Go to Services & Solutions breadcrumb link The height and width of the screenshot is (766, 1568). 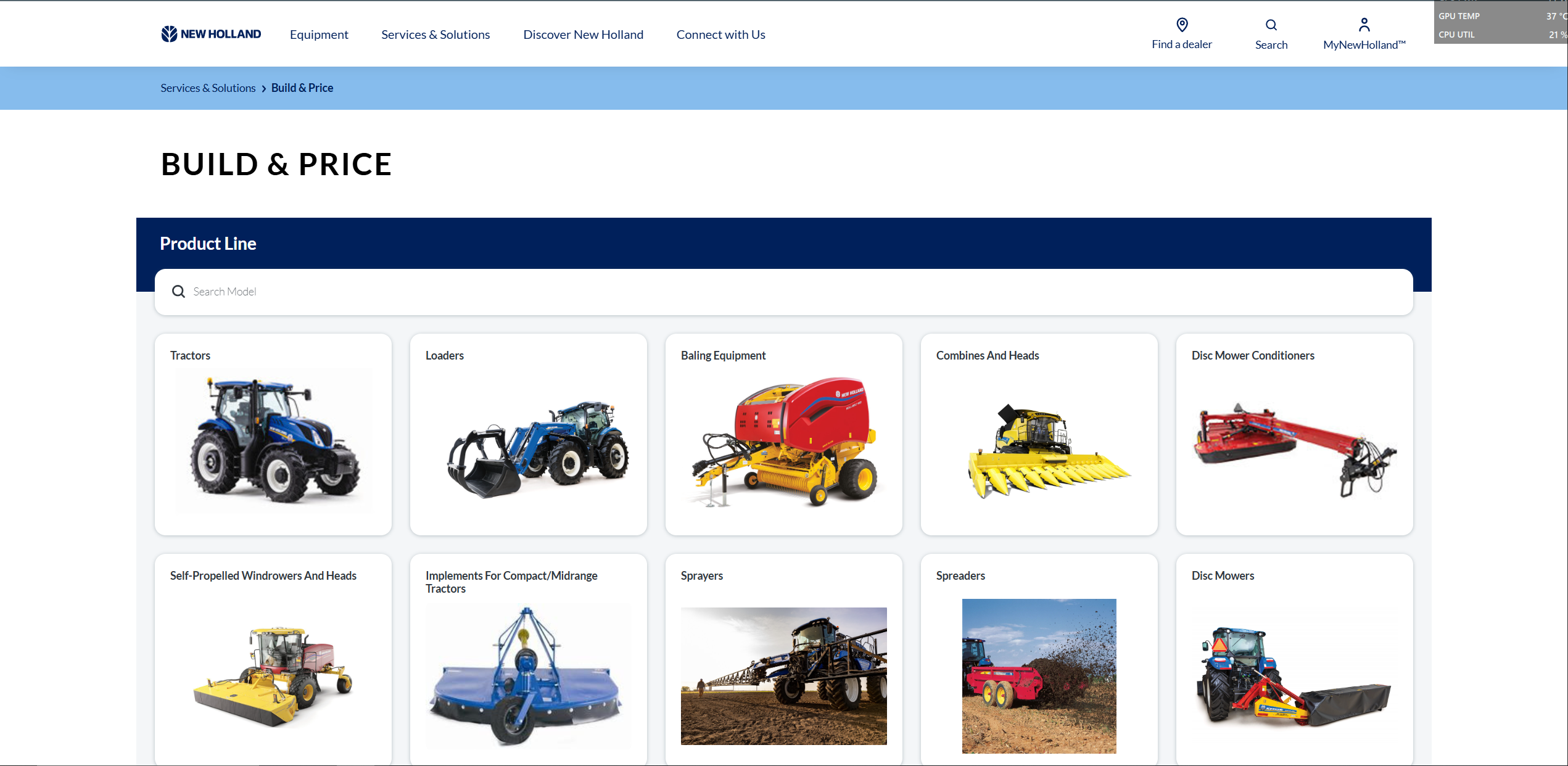(208, 88)
